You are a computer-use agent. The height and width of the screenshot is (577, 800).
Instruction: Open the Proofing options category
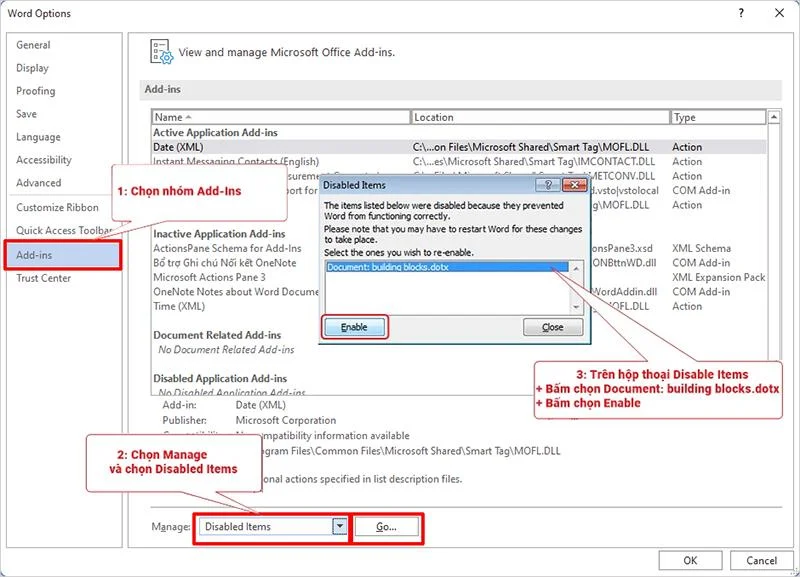[x=36, y=91]
